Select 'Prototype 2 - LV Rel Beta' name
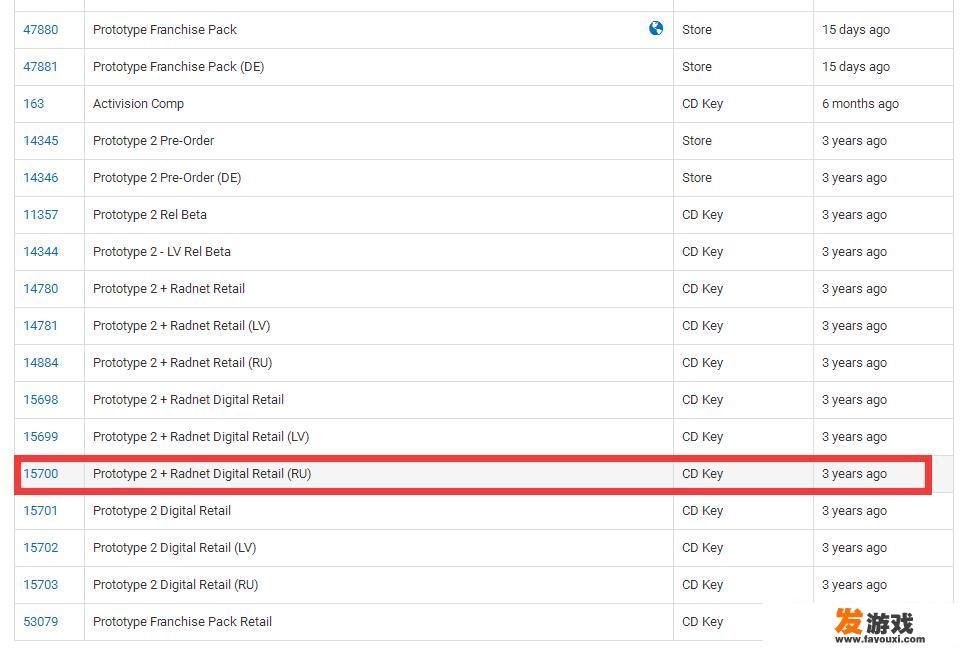 point(162,252)
